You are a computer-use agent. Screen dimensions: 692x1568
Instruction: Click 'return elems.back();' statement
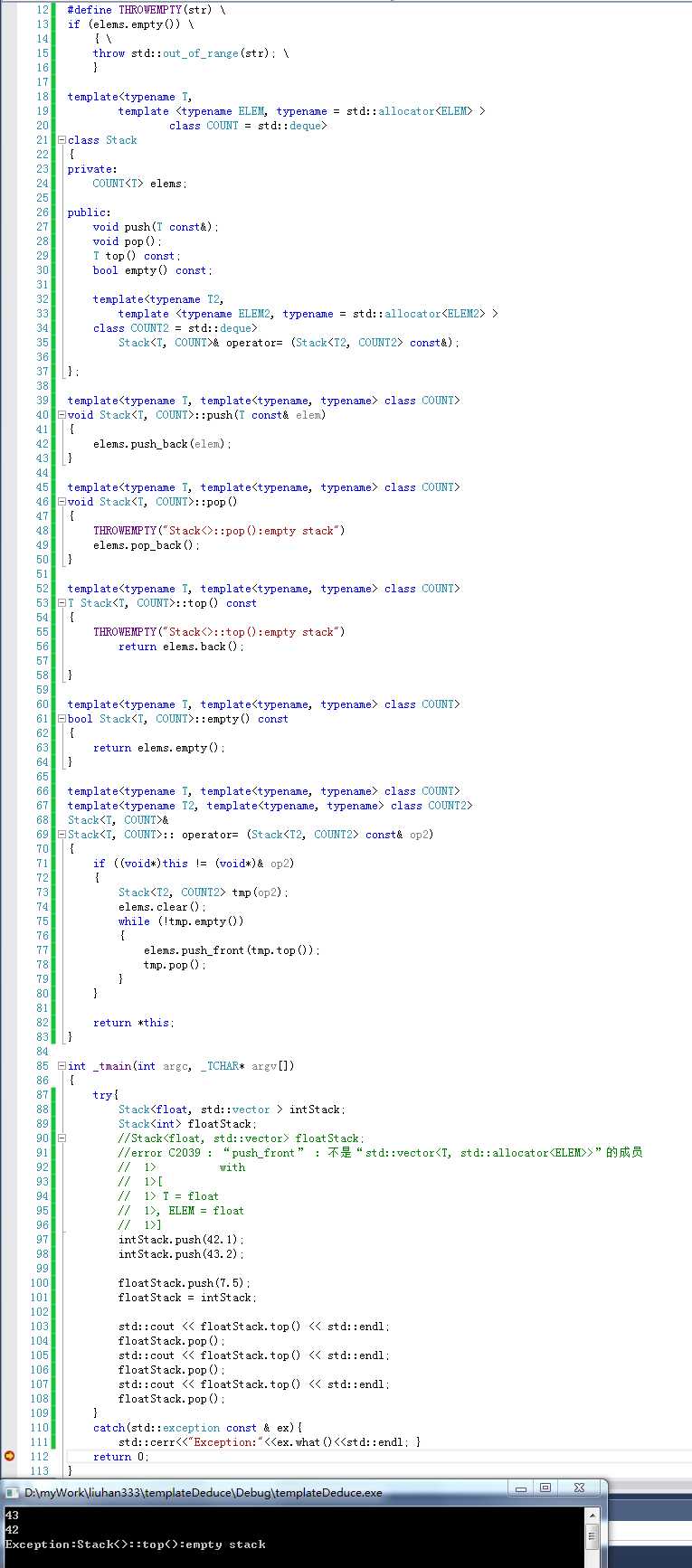[x=181, y=647]
